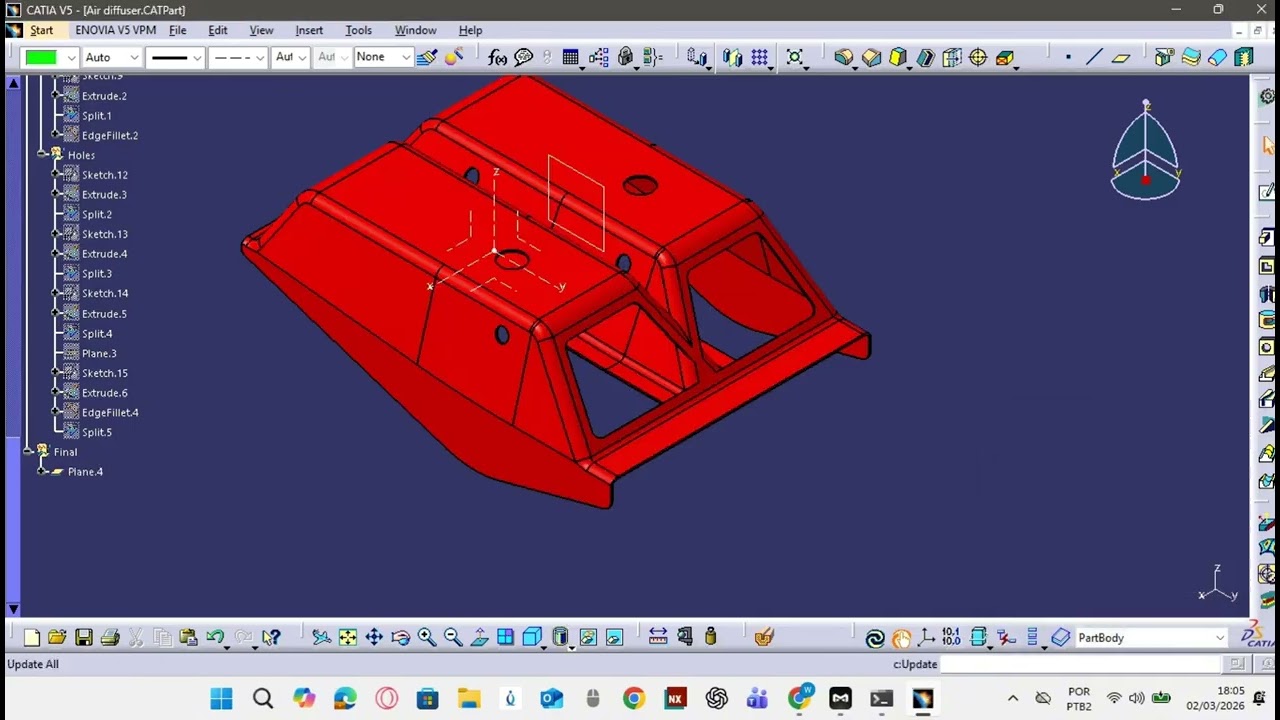Open the Design Table icon

[570, 57]
